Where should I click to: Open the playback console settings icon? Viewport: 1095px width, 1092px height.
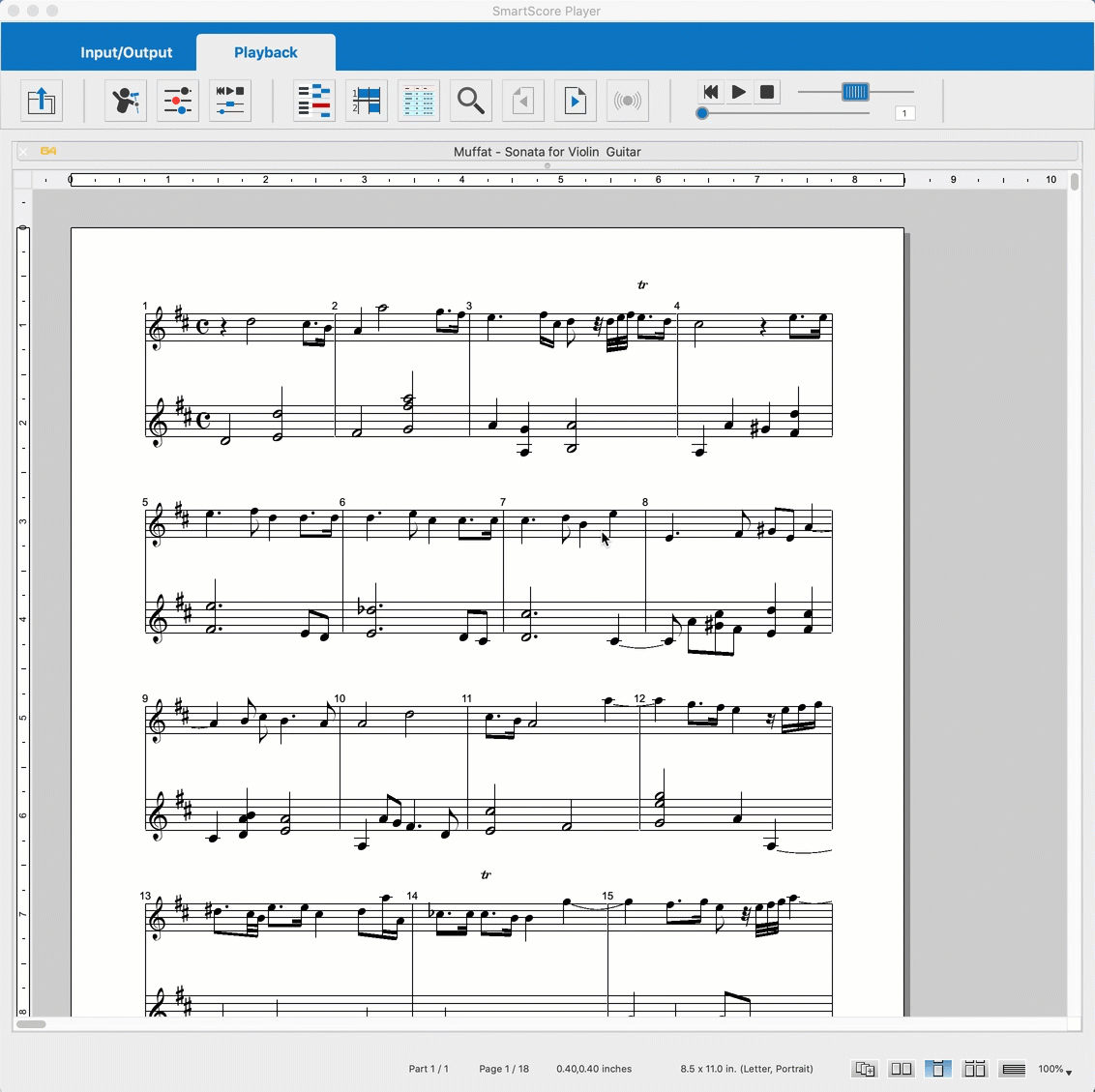[x=230, y=101]
